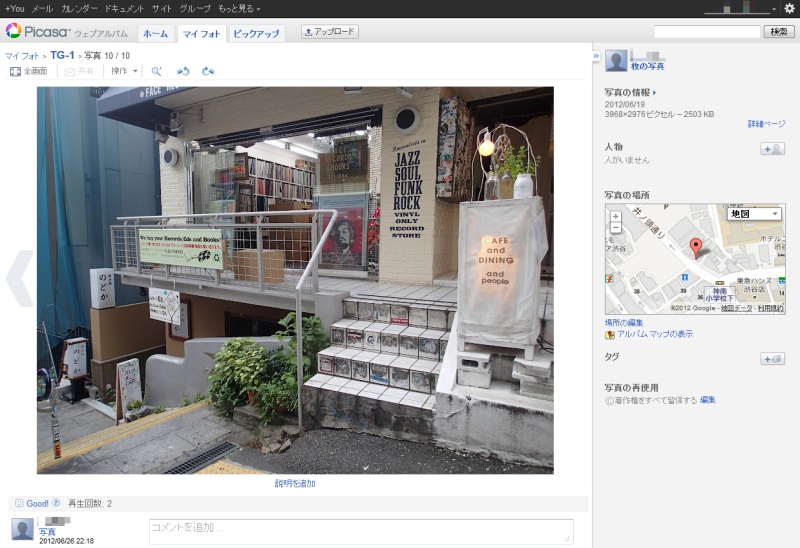
Task: Open the settings gear icon
Action: tap(789, 8)
